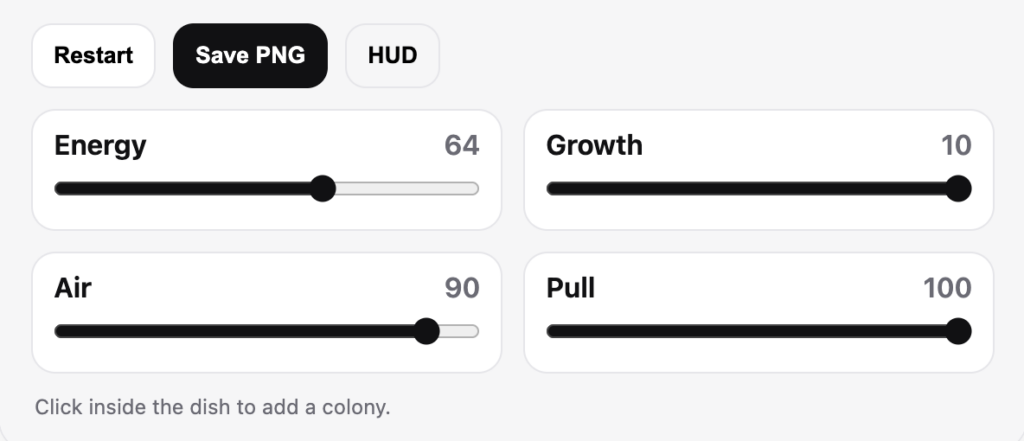Click the Restart button

93,55
